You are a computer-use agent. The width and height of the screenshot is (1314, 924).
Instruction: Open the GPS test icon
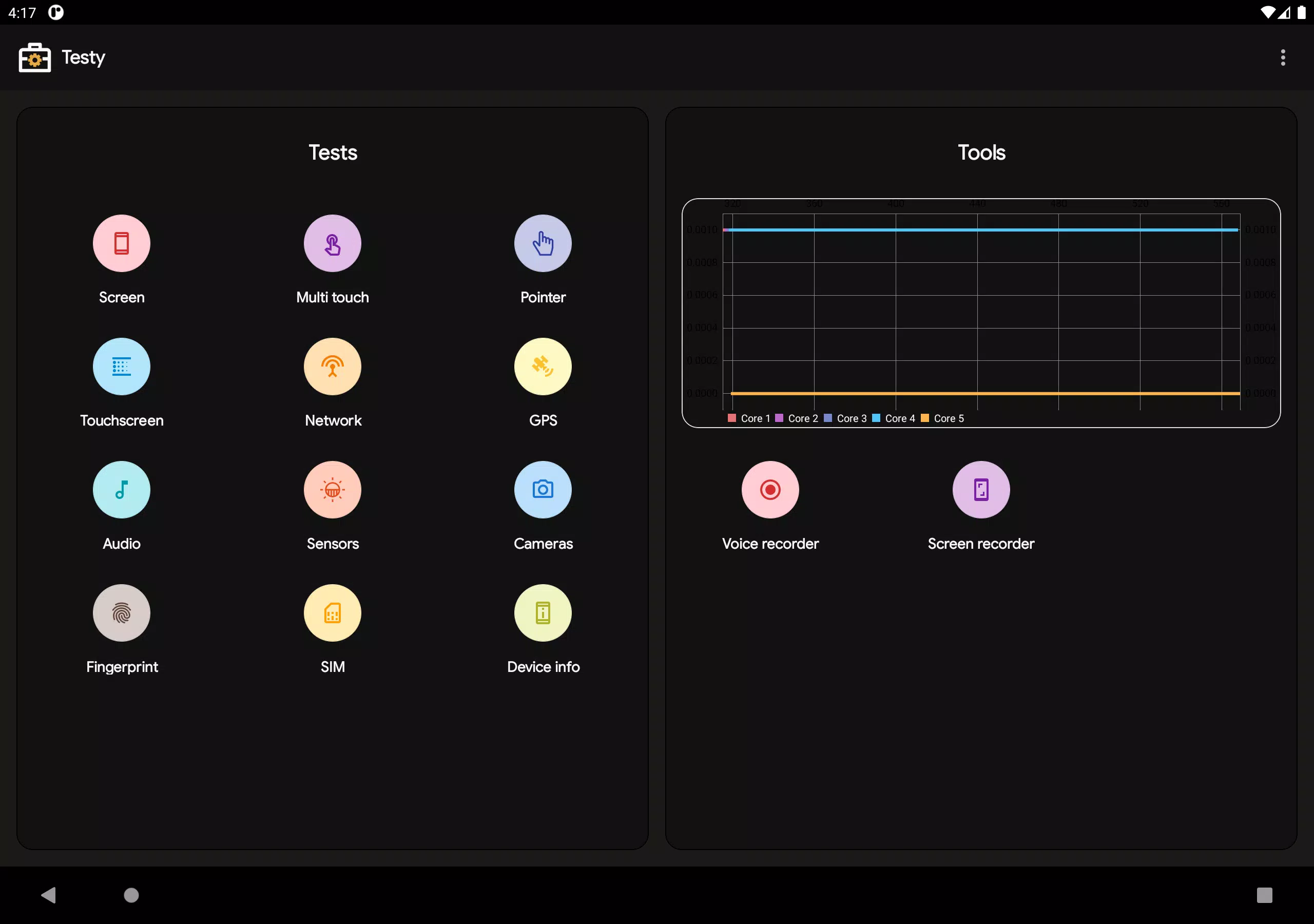pyautogui.click(x=543, y=367)
